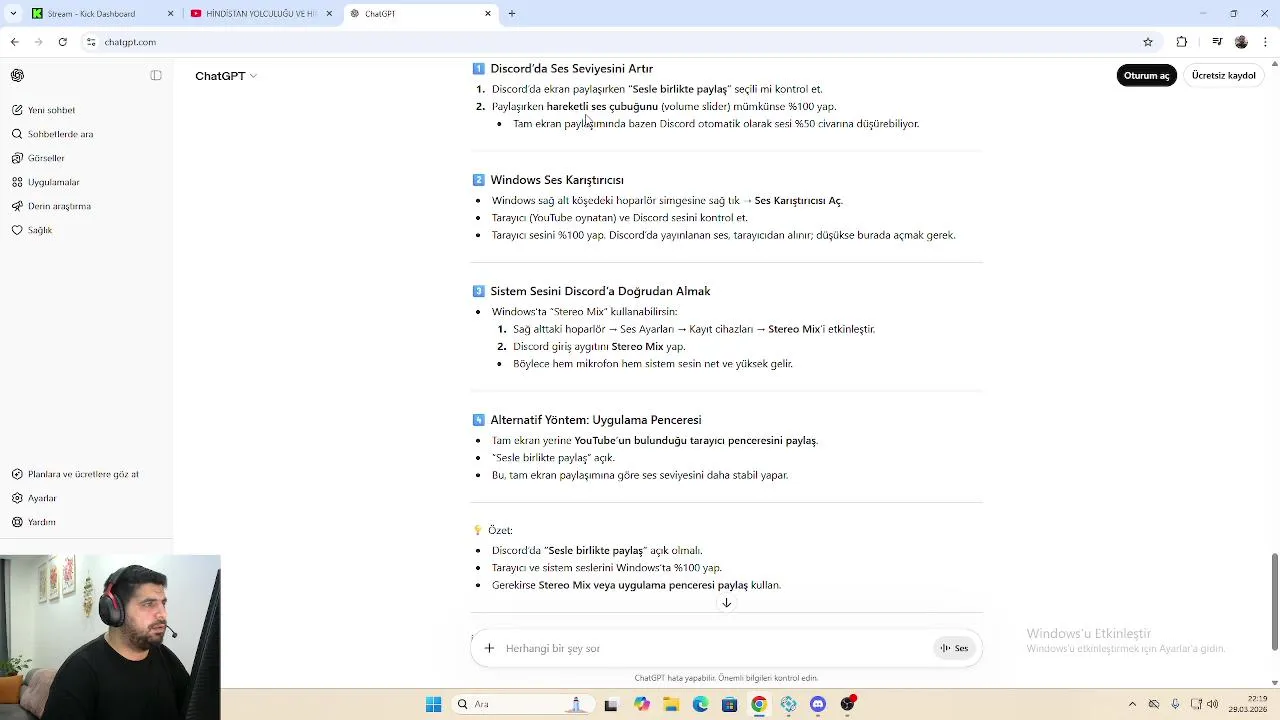The height and width of the screenshot is (720, 1280).
Task: Click heading Sistem Sesini Discord'a Doğrudan Almak
Action: pyautogui.click(x=600, y=291)
